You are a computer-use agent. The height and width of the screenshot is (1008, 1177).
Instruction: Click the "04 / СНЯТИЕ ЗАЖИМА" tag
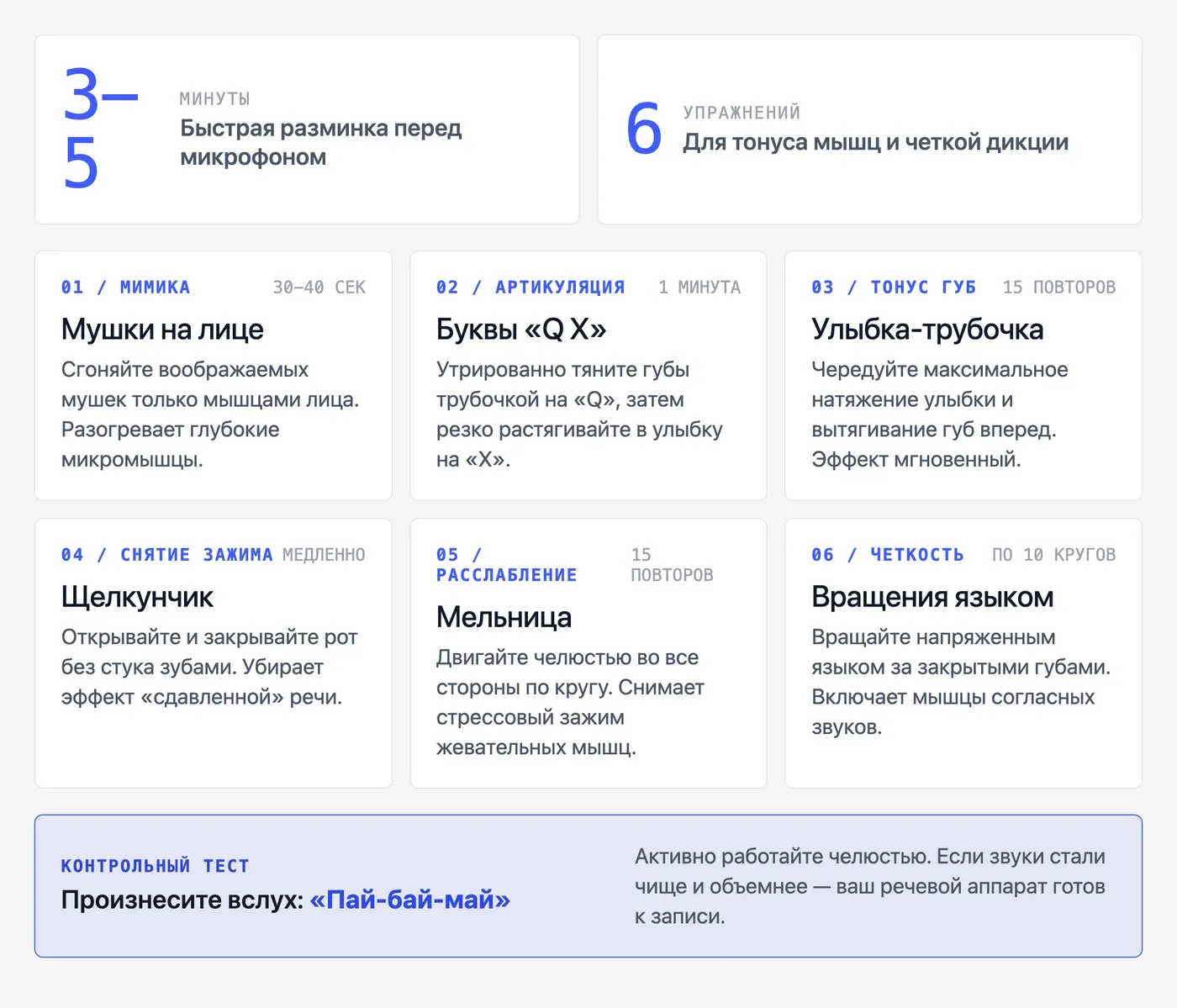tap(166, 555)
